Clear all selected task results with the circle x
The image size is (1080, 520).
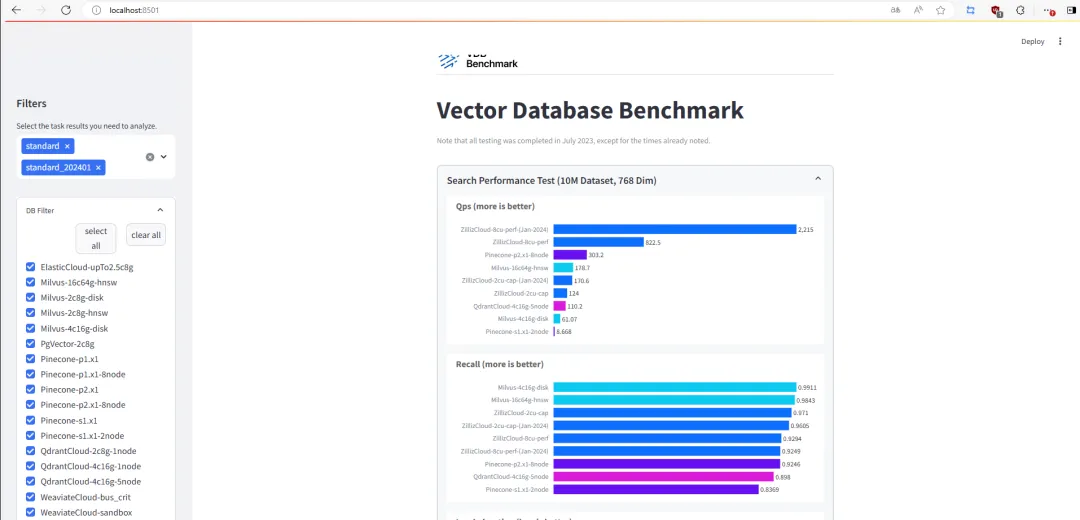coord(149,157)
